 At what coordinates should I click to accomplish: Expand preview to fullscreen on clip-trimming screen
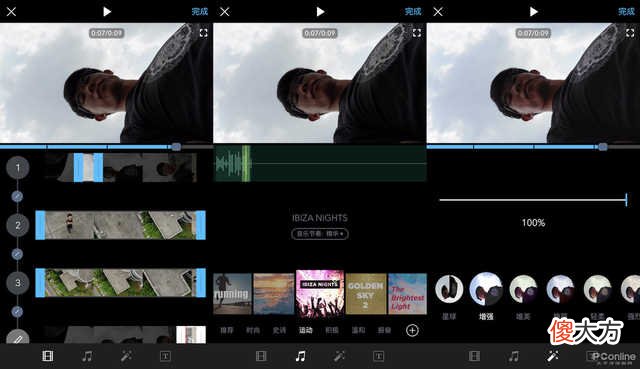(x=203, y=33)
